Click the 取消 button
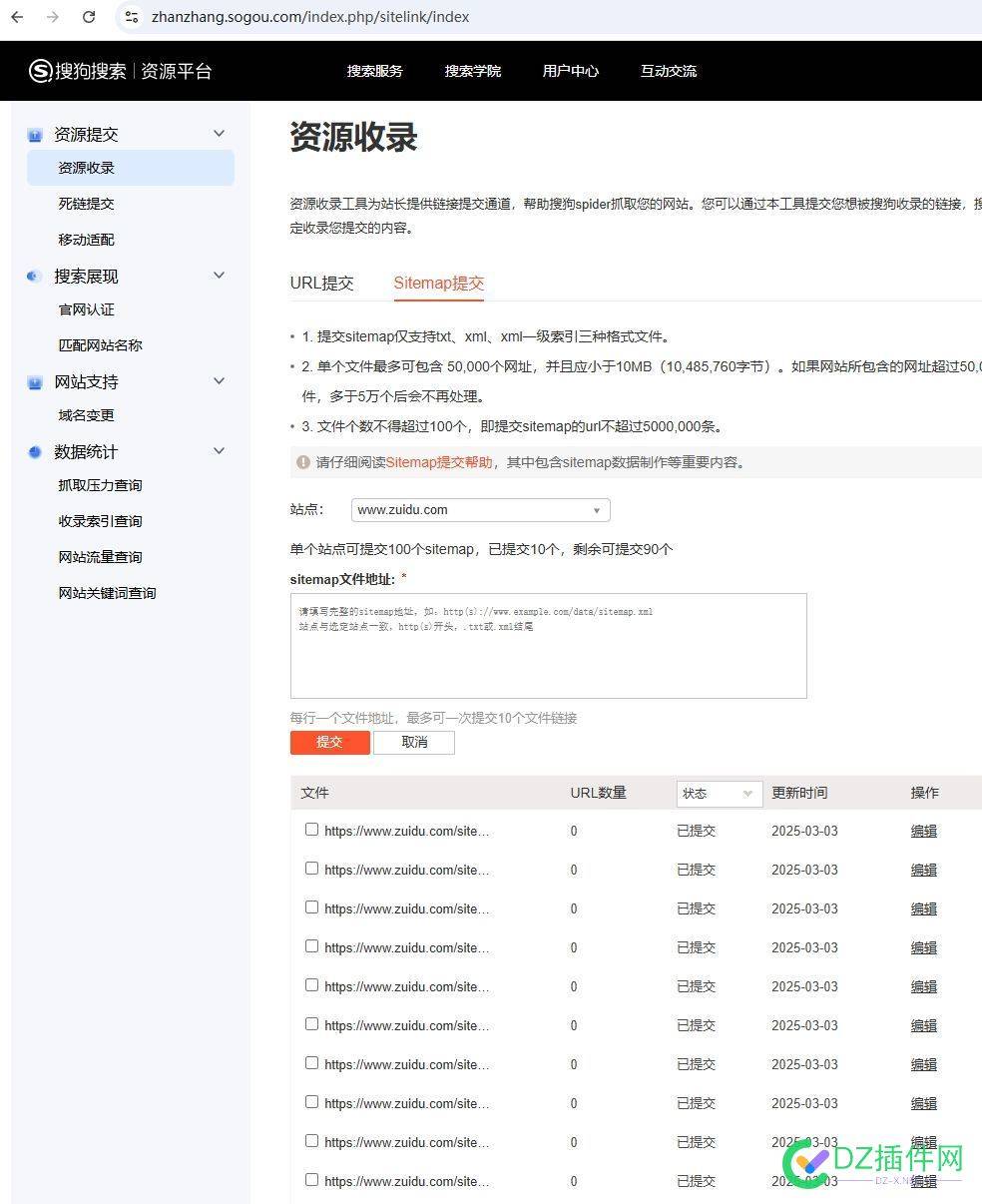This screenshot has height=1204, width=982. 414,742
